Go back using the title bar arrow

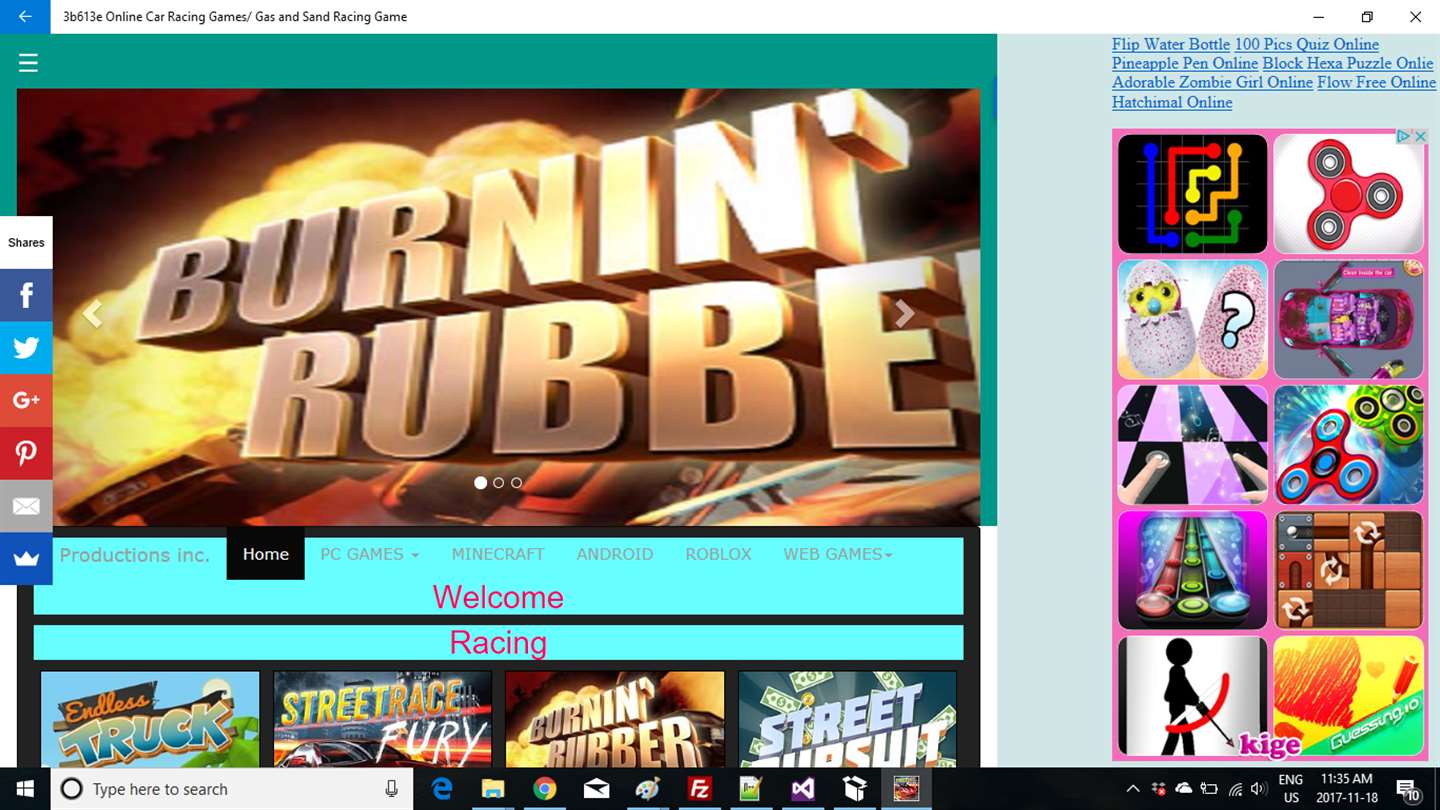tap(25, 16)
